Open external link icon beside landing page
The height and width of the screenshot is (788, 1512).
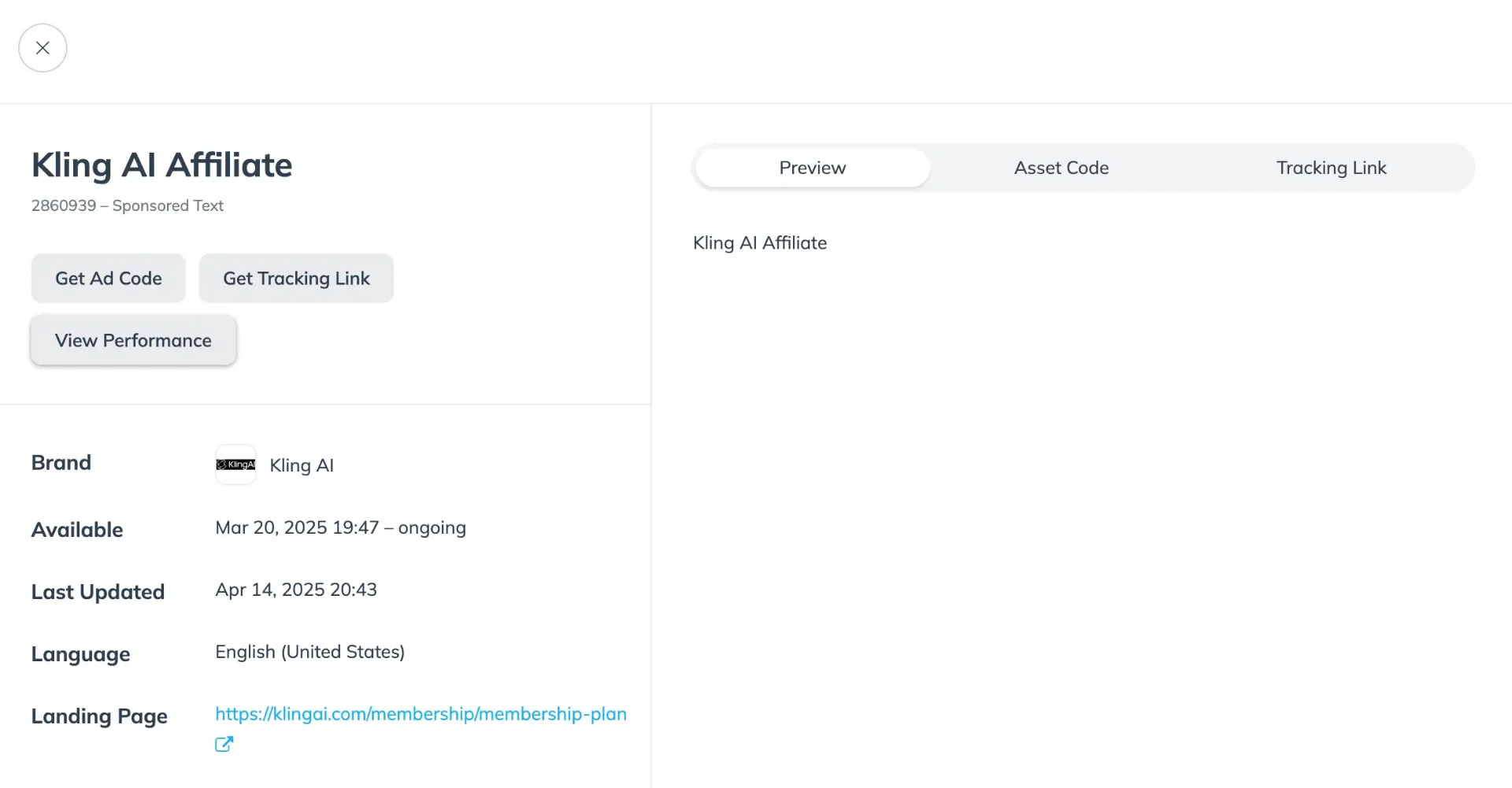point(224,744)
